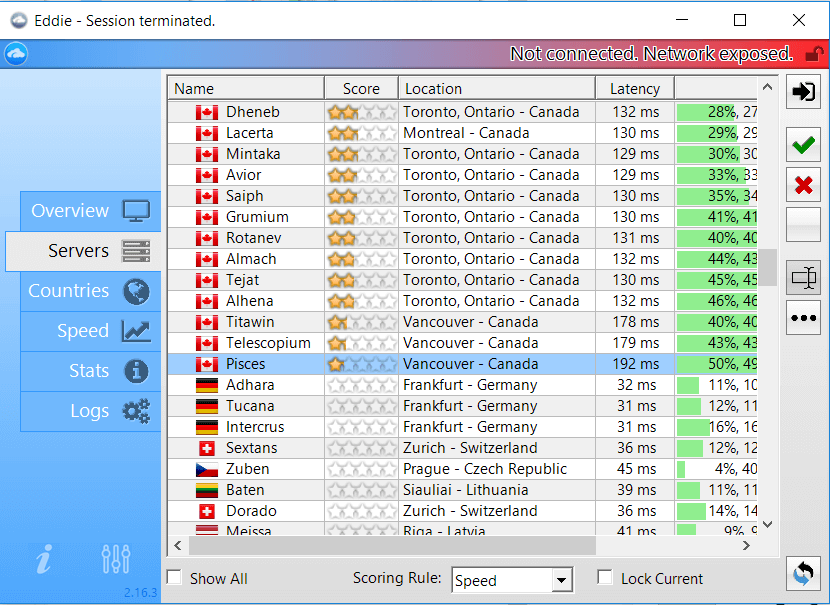Select the Dorado server

(463, 511)
